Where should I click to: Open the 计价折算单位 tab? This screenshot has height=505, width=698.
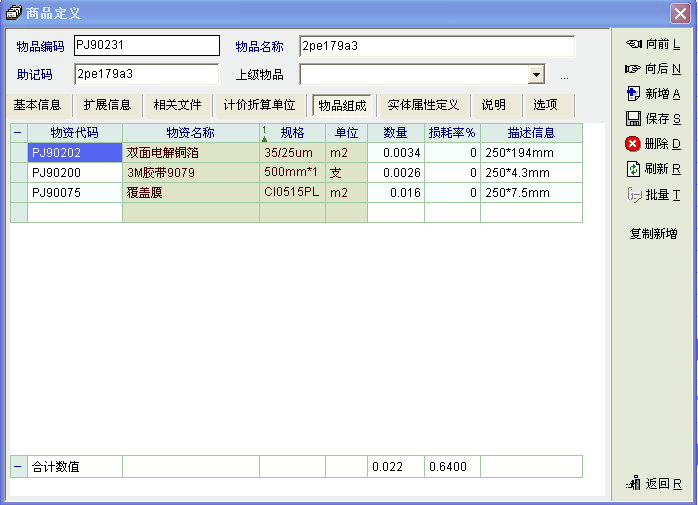point(259,105)
